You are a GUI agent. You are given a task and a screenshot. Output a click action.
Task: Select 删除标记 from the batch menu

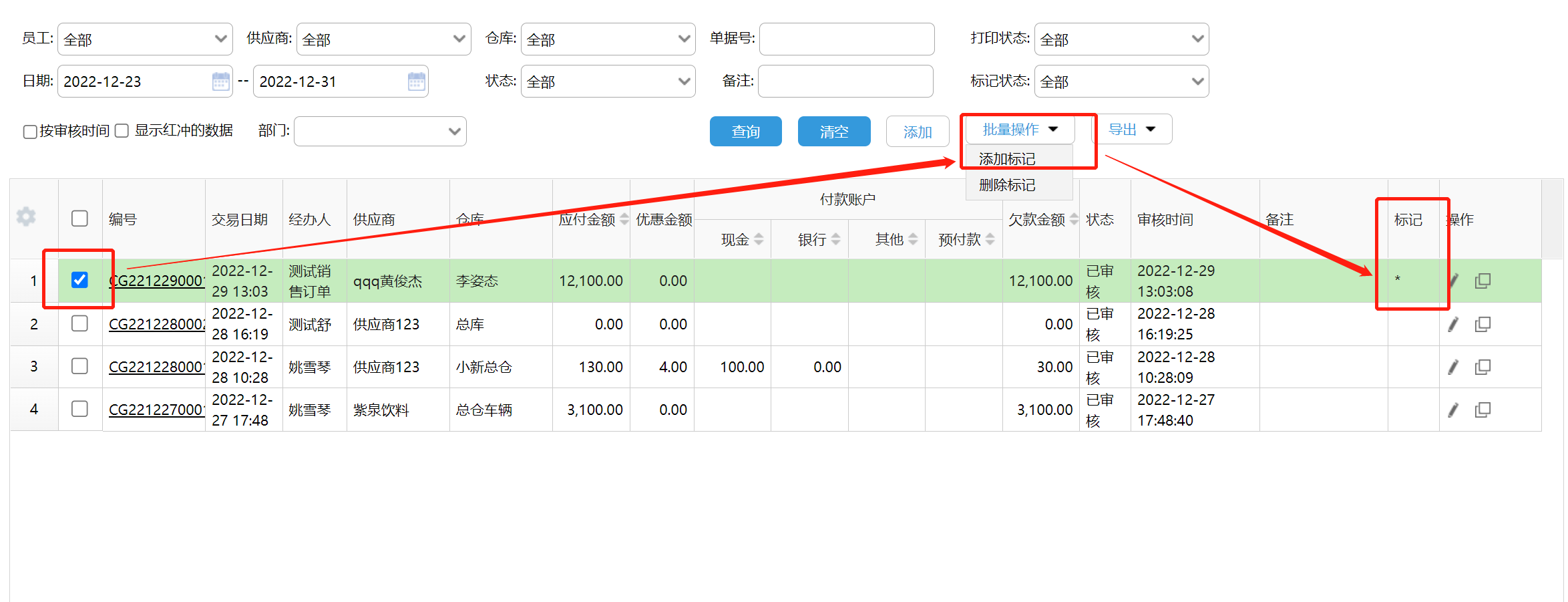pos(1007,185)
